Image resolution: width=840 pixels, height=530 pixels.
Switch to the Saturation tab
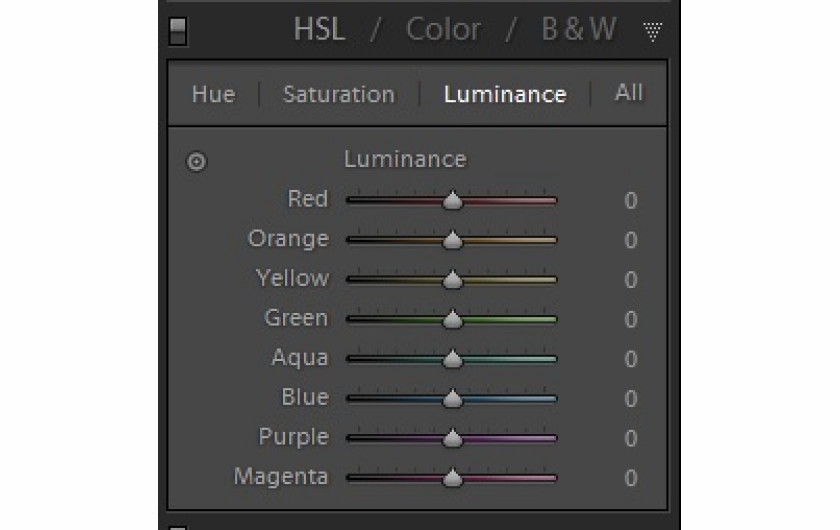click(x=339, y=94)
